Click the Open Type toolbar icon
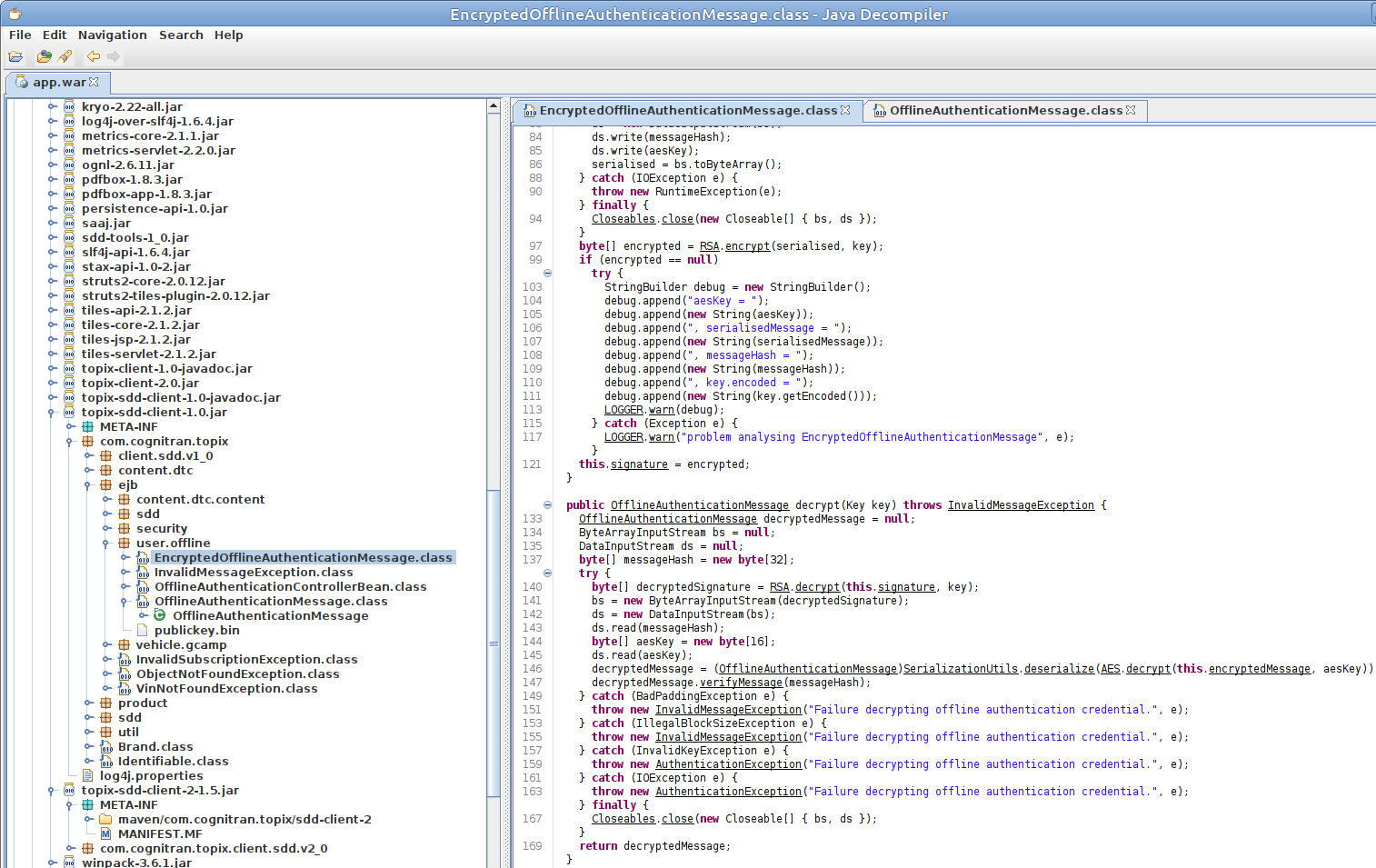The height and width of the screenshot is (868, 1376). coord(43,56)
